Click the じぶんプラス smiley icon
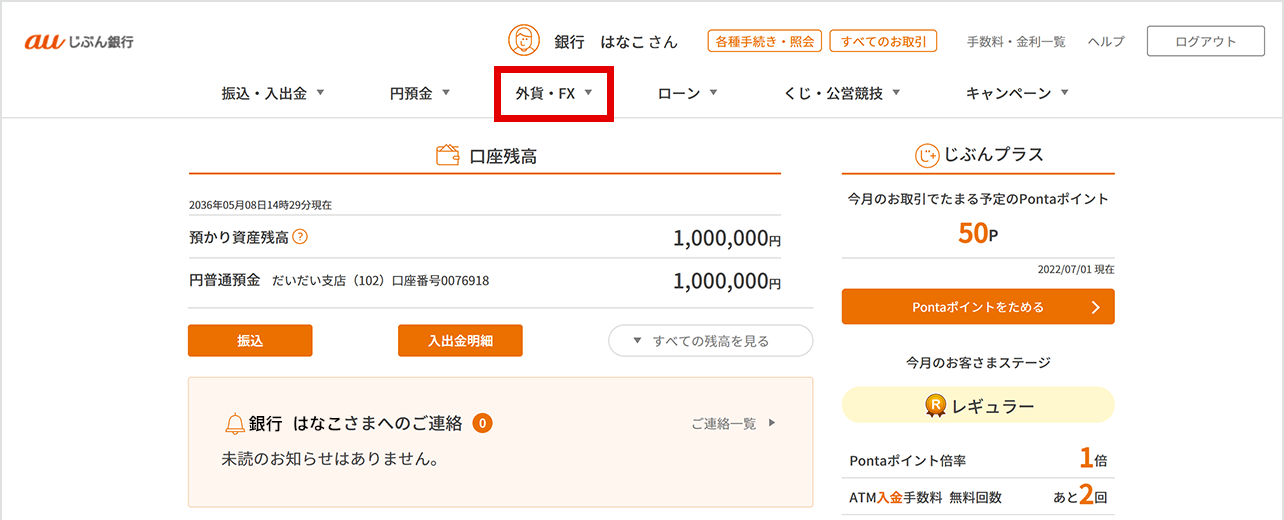Viewport: 1284px width, 520px height. 927,155
